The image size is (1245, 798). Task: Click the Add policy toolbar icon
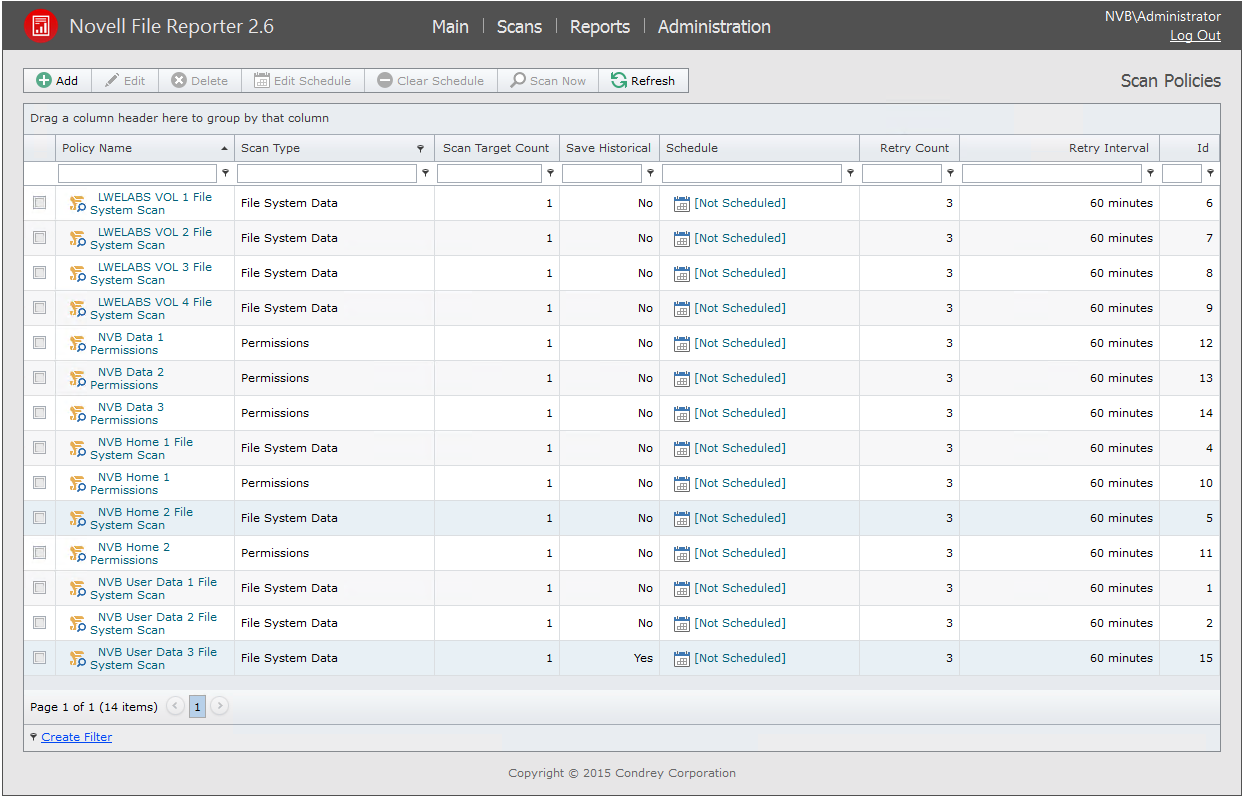click(x=44, y=81)
